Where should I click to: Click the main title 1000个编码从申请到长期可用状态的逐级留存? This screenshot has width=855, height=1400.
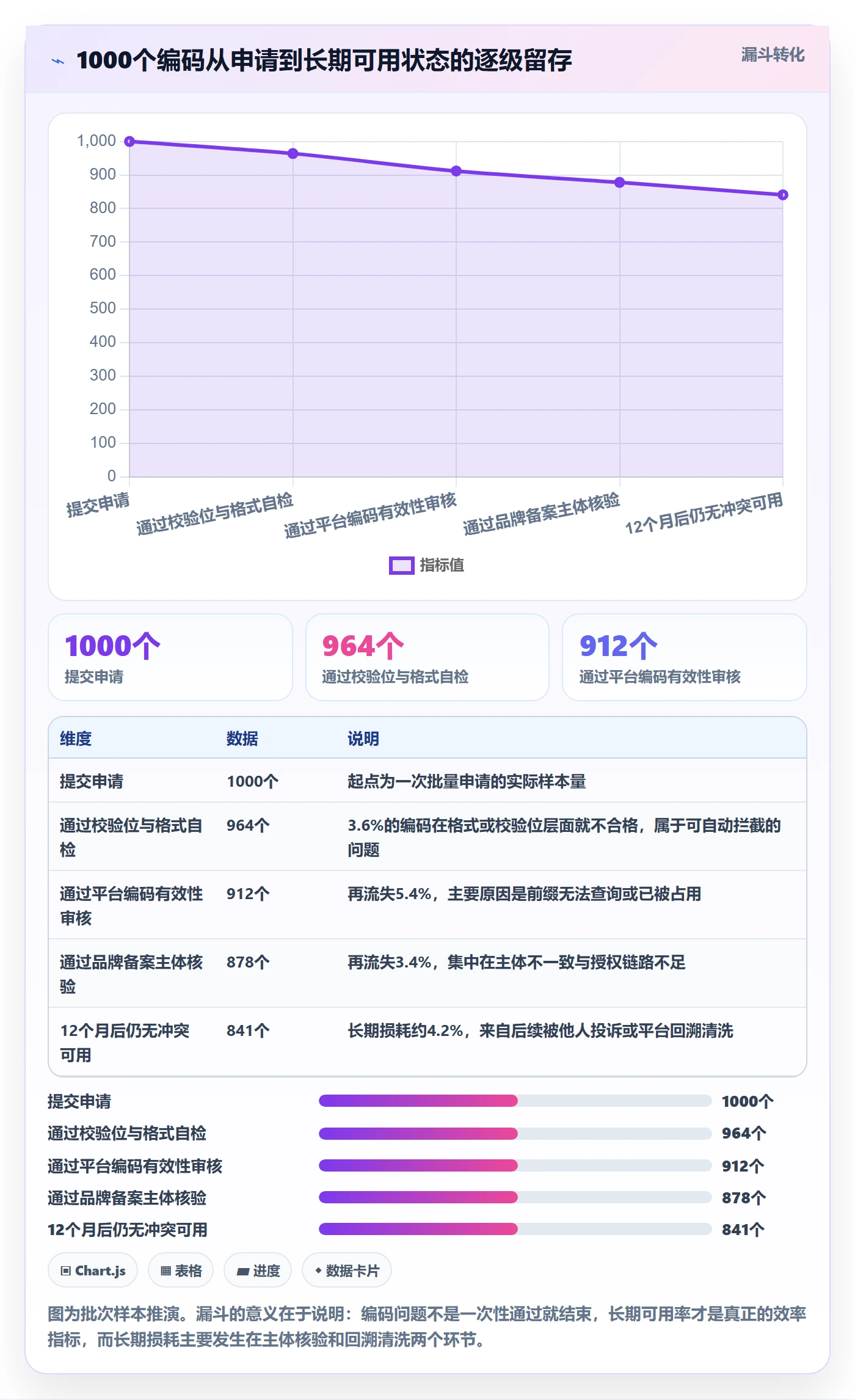click(x=324, y=60)
